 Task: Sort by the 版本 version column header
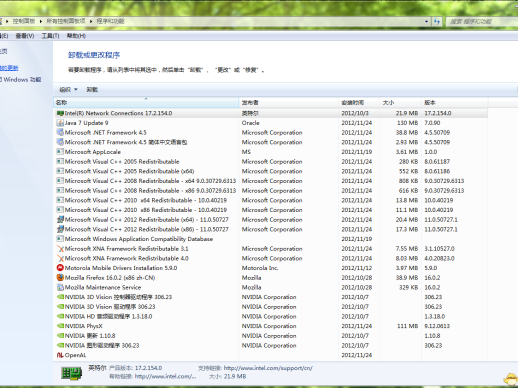point(455,103)
